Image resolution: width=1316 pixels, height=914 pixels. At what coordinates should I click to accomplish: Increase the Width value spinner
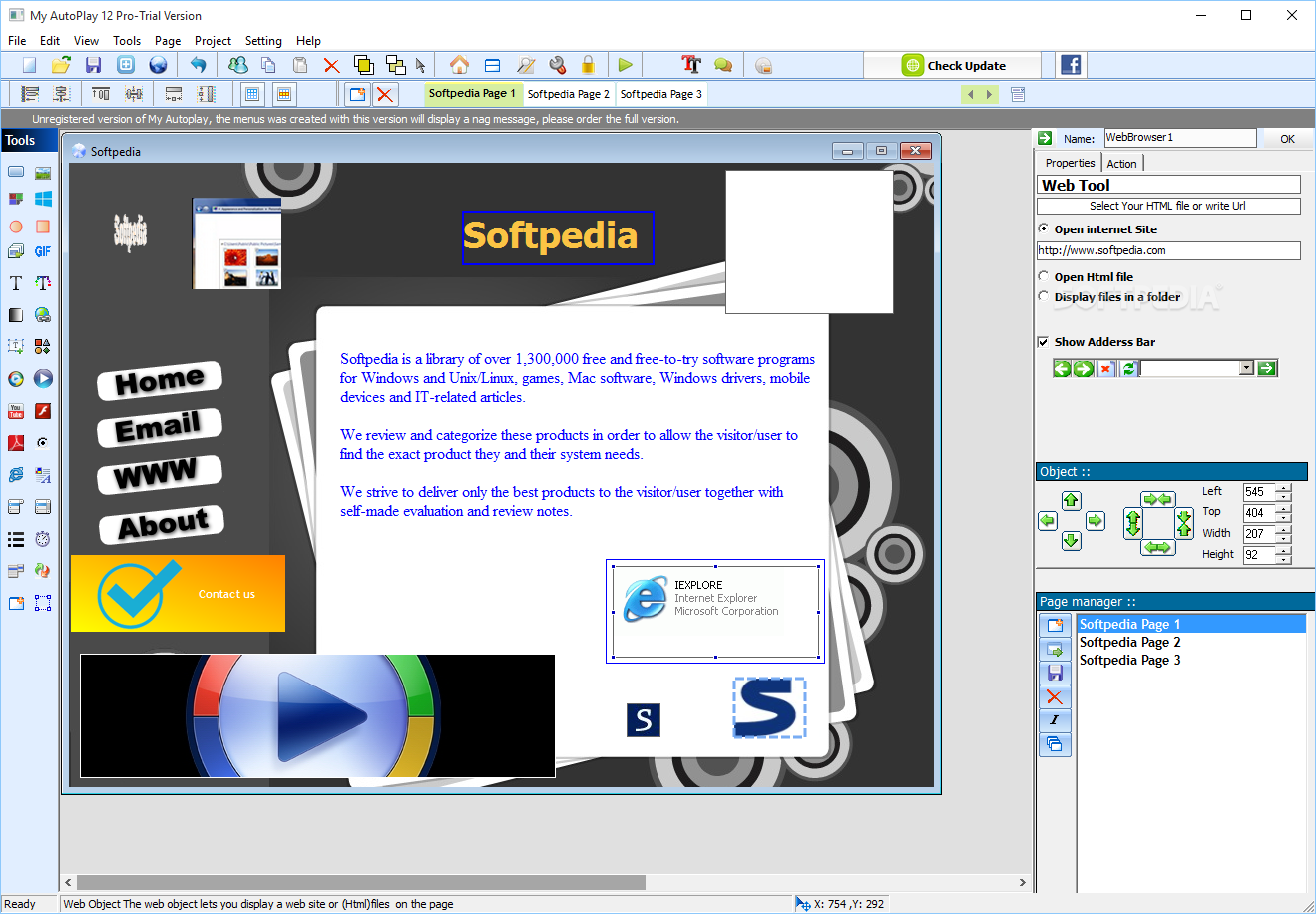click(1283, 529)
